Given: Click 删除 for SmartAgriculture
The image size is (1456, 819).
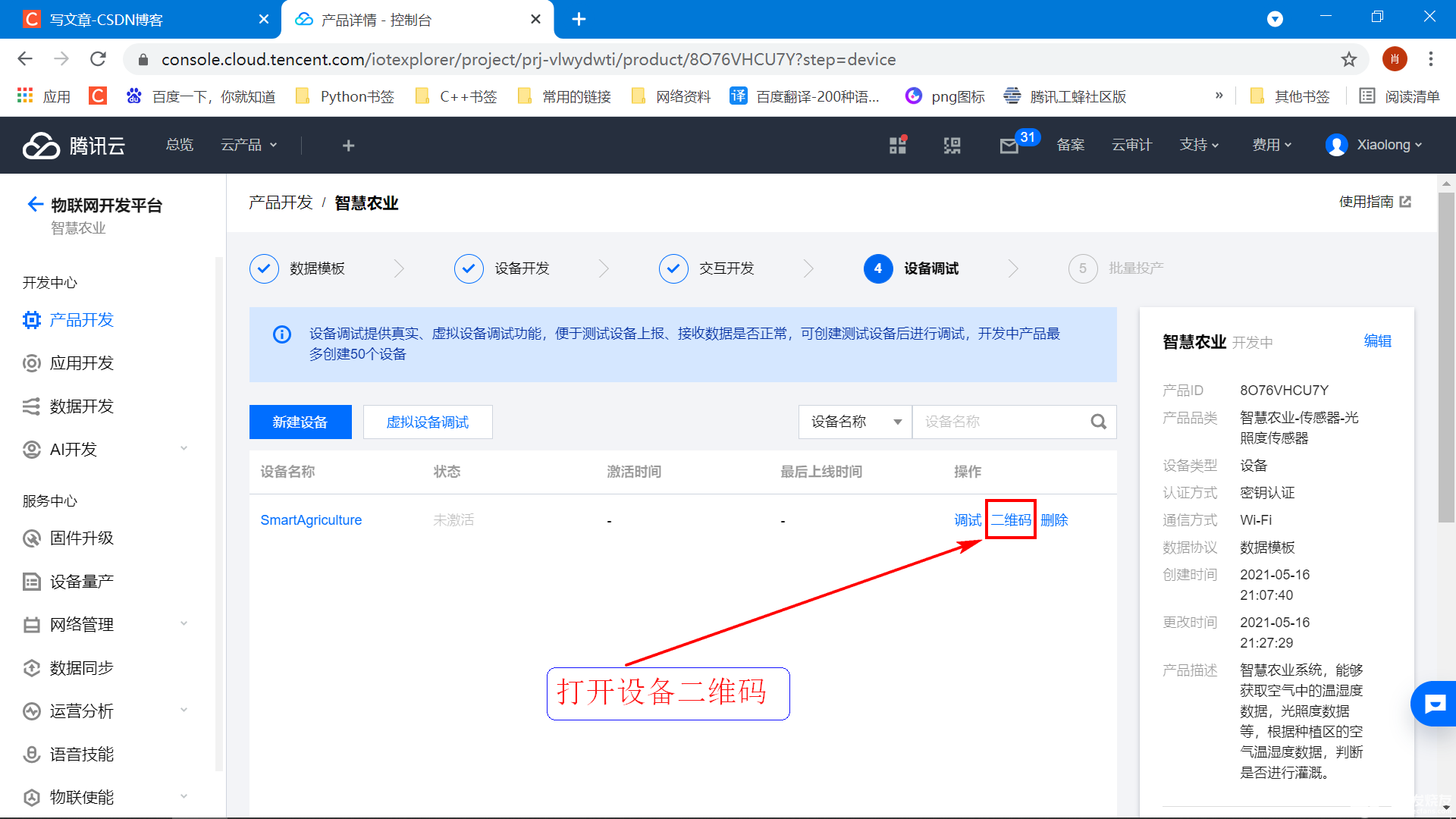Looking at the screenshot, I should [x=1054, y=520].
